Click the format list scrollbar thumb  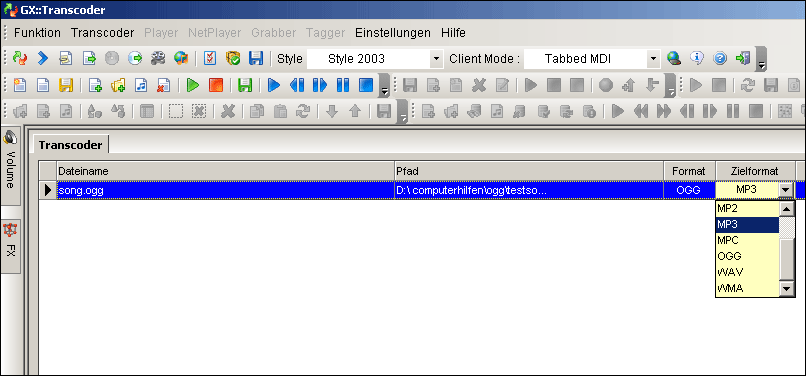click(786, 260)
